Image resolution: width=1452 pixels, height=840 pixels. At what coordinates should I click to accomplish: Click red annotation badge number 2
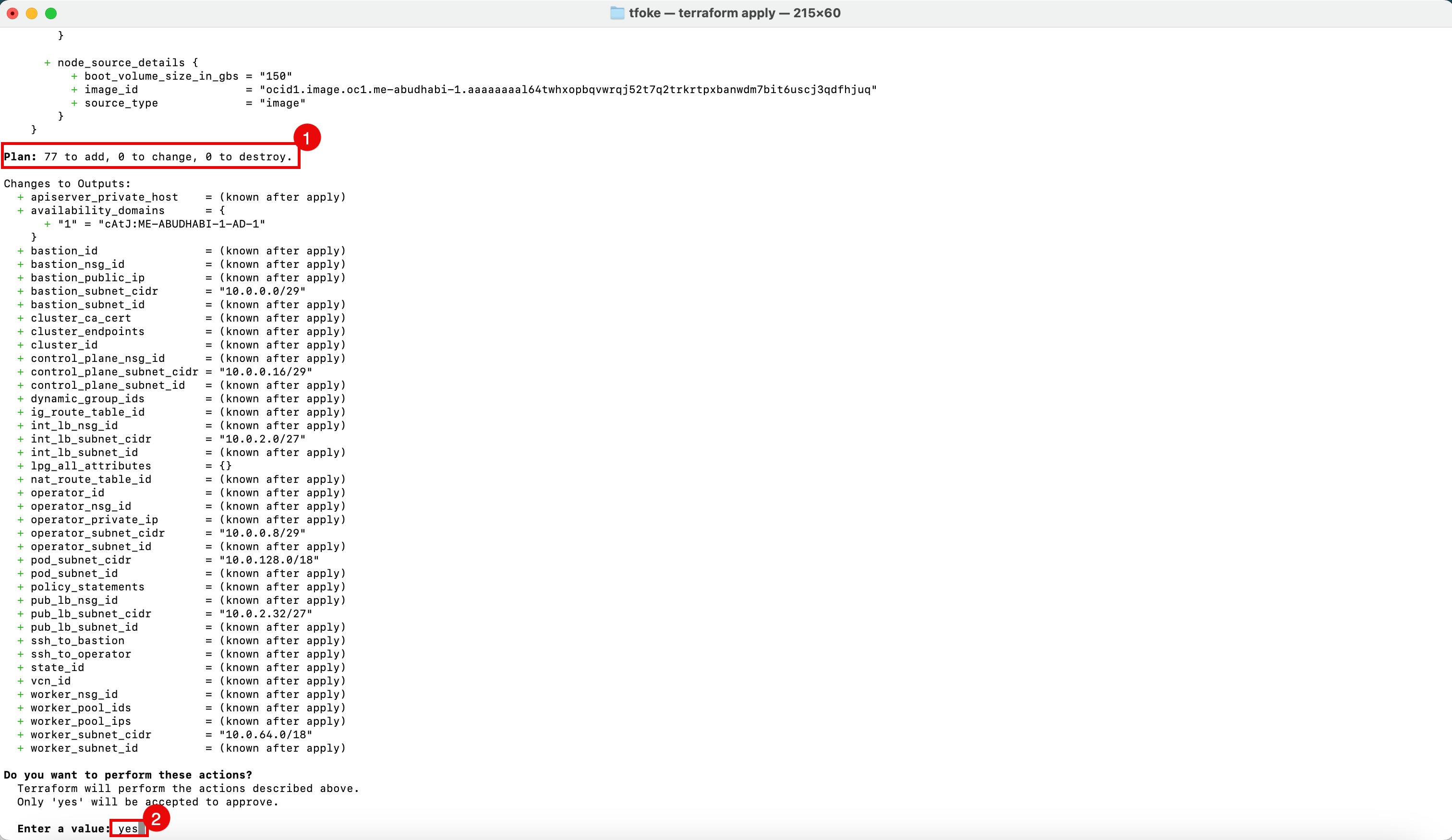click(x=156, y=819)
